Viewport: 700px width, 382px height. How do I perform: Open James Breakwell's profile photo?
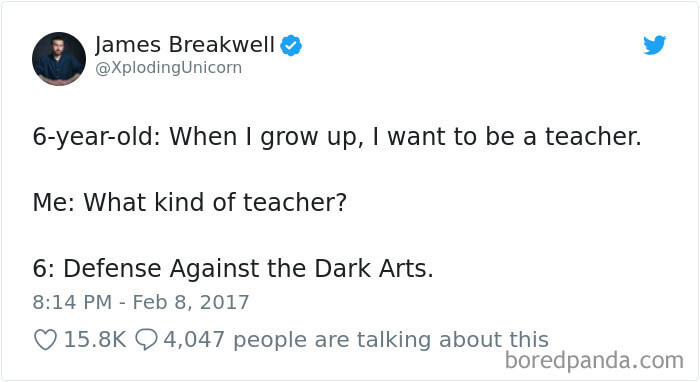click(x=59, y=58)
